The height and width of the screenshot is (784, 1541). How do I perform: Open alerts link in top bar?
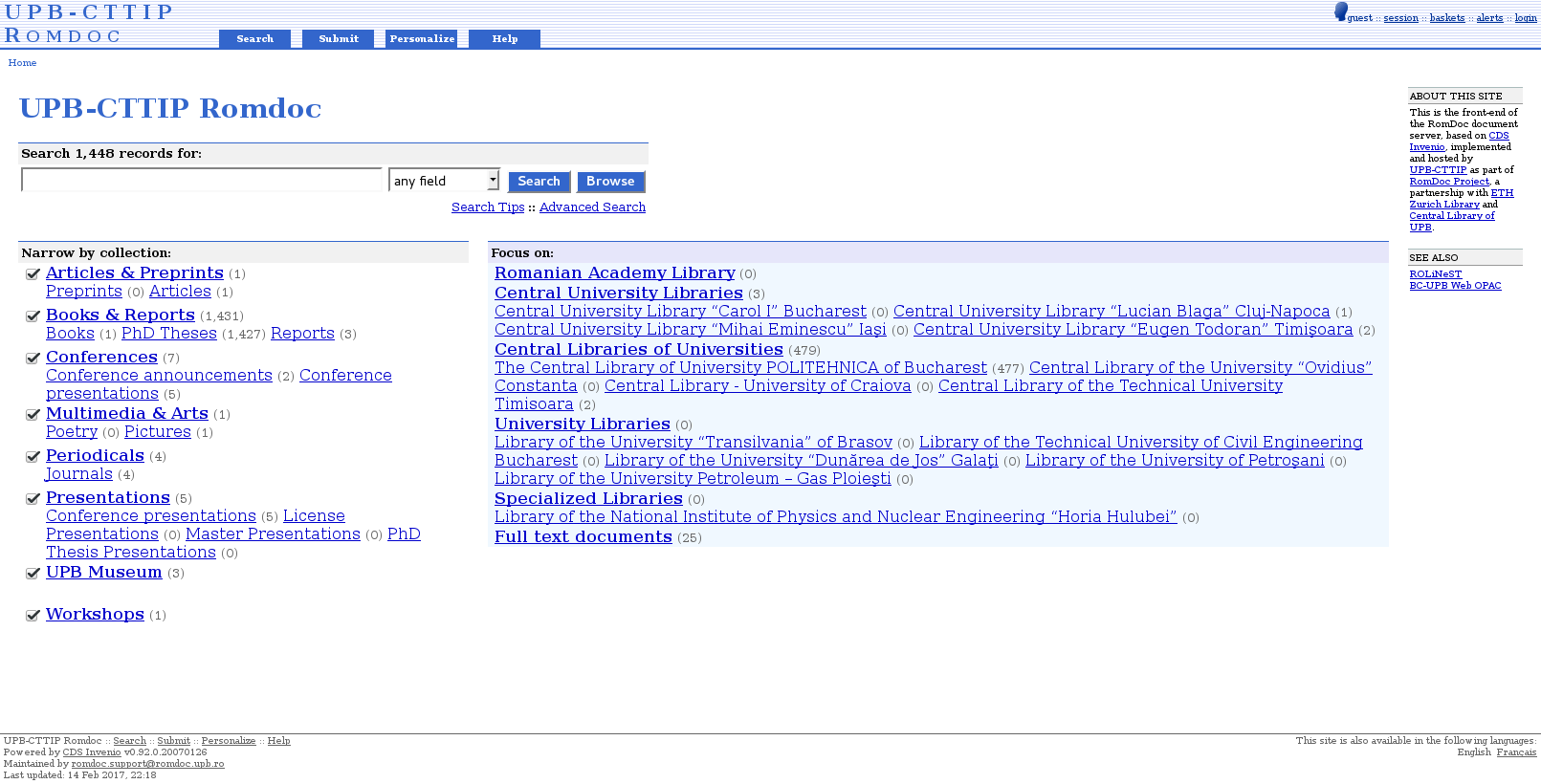(1489, 18)
